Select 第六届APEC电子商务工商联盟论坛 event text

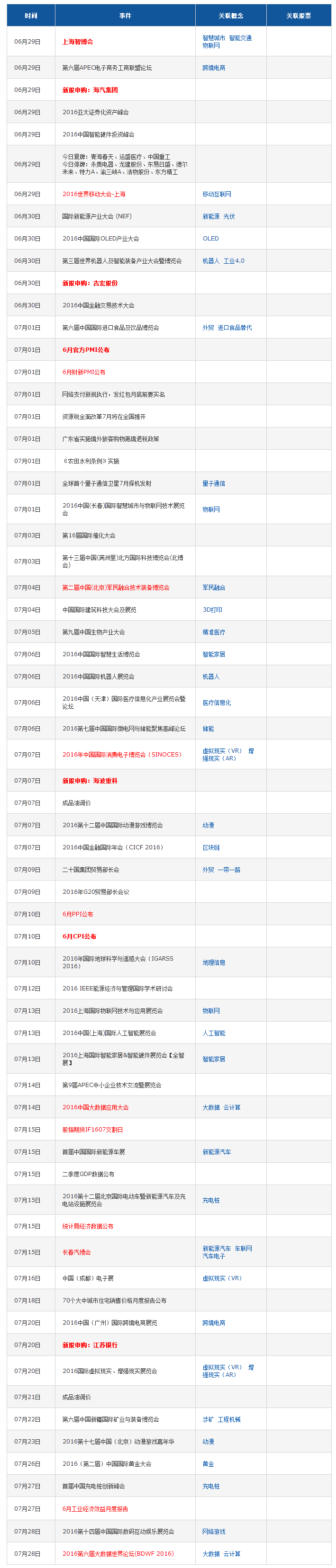pyautogui.click(x=107, y=68)
